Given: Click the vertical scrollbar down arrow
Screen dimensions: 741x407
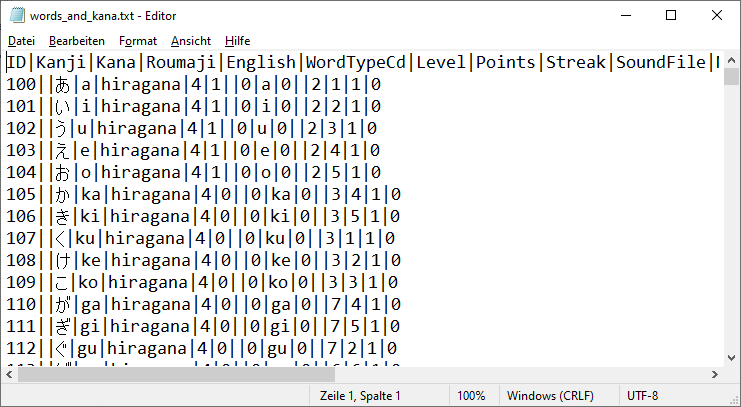Looking at the screenshot, I should [731, 358].
